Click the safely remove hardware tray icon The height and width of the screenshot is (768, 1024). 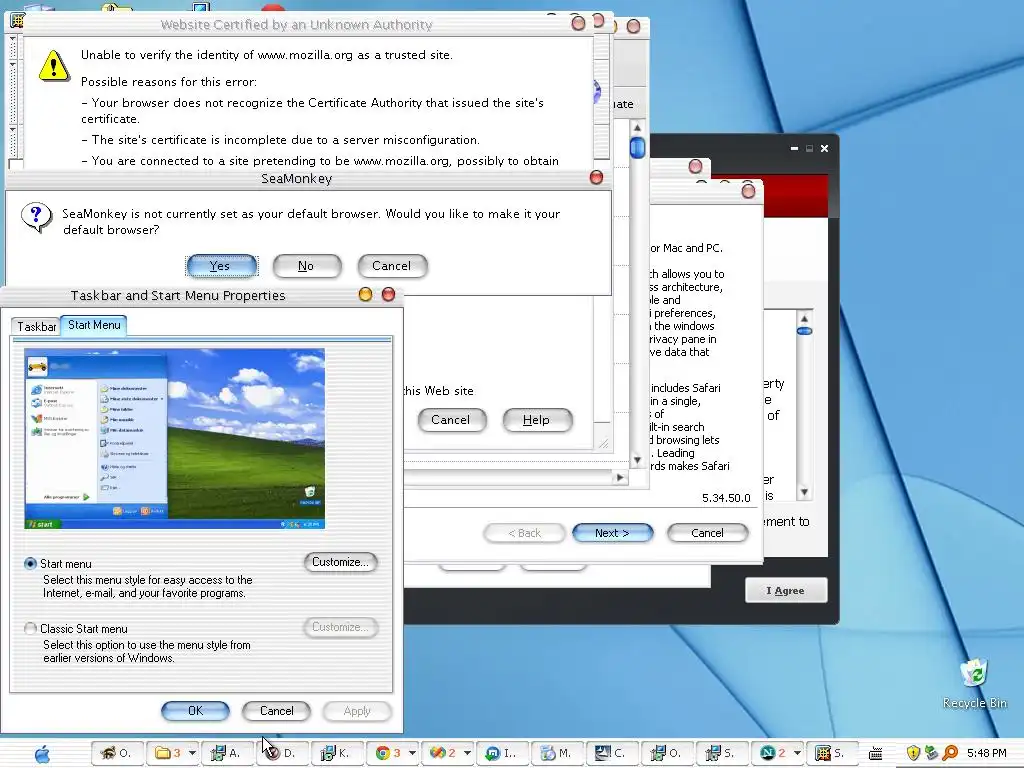point(931,754)
